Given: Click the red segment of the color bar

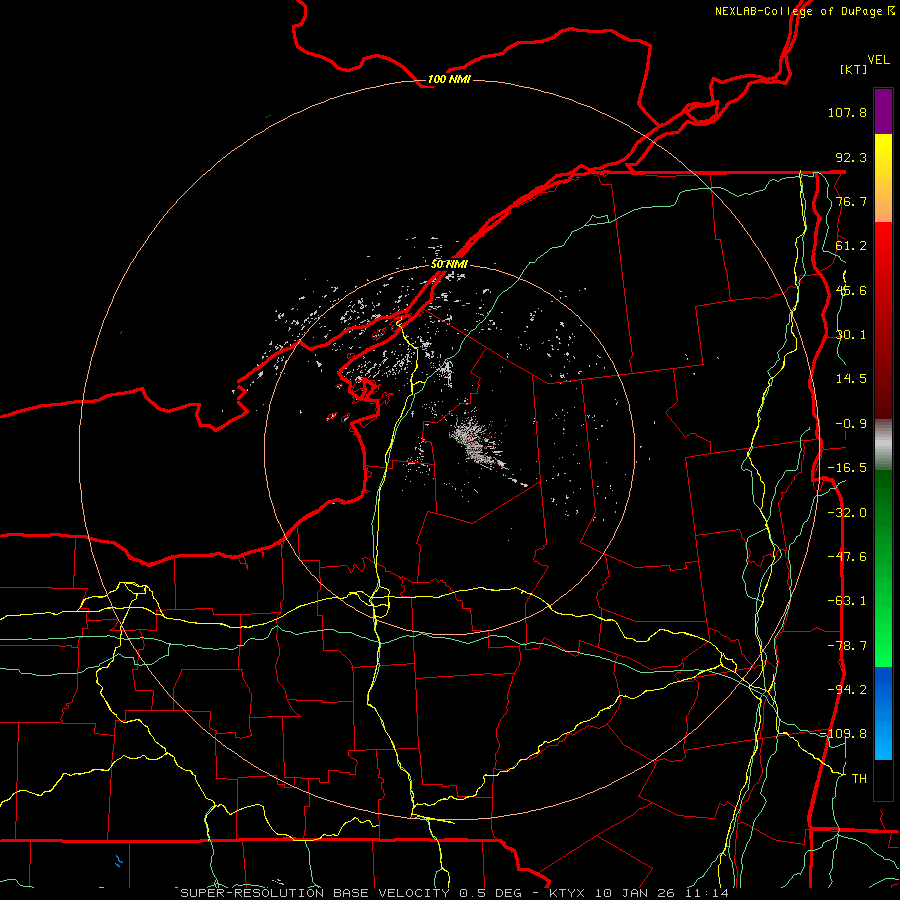Looking at the screenshot, I should click(883, 320).
